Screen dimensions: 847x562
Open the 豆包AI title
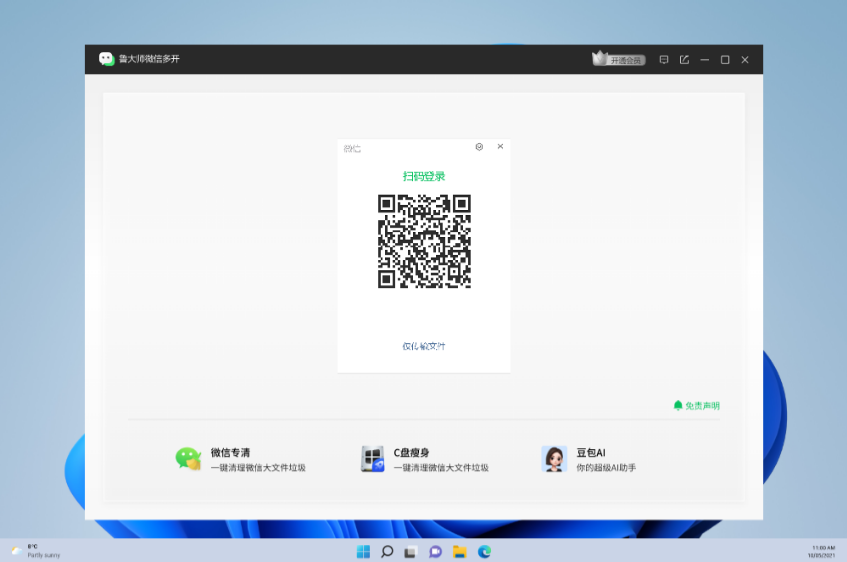(591, 452)
